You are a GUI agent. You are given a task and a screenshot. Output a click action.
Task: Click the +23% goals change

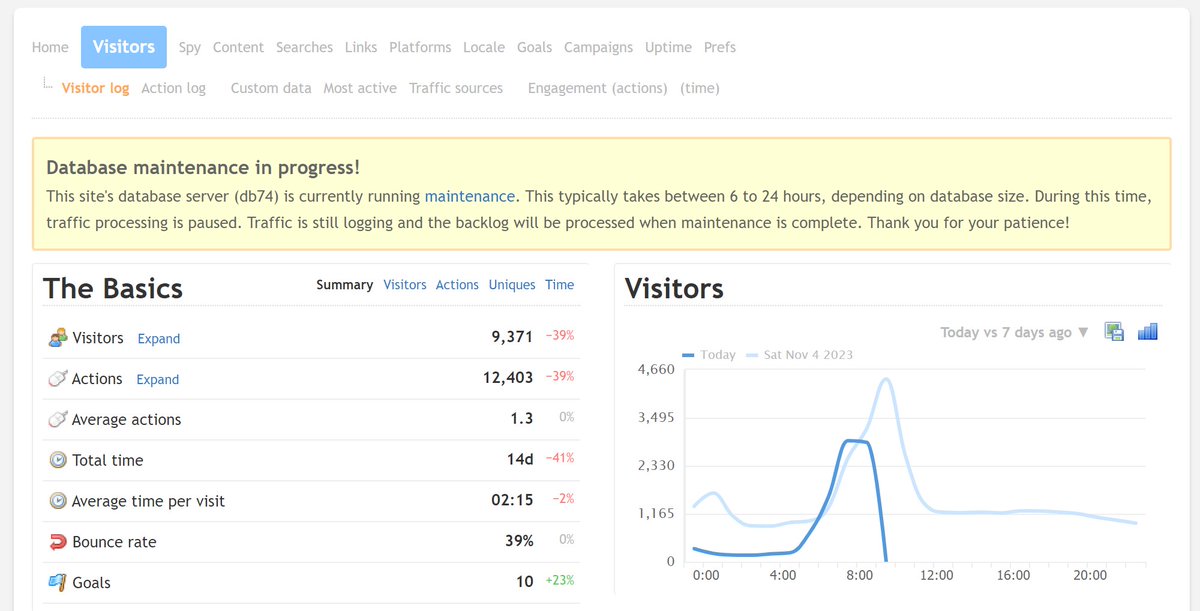pyautogui.click(x=560, y=581)
